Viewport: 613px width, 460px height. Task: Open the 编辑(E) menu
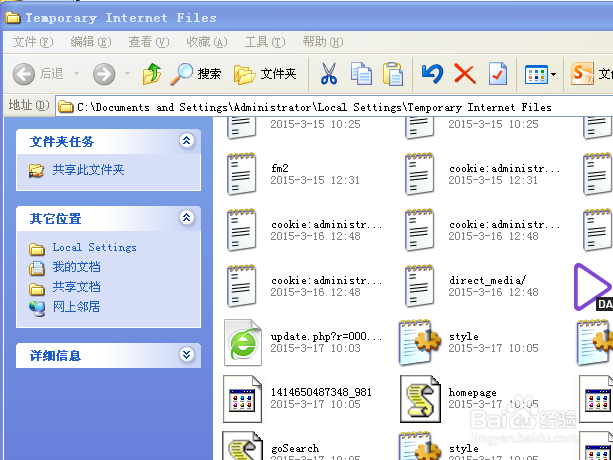click(x=91, y=41)
